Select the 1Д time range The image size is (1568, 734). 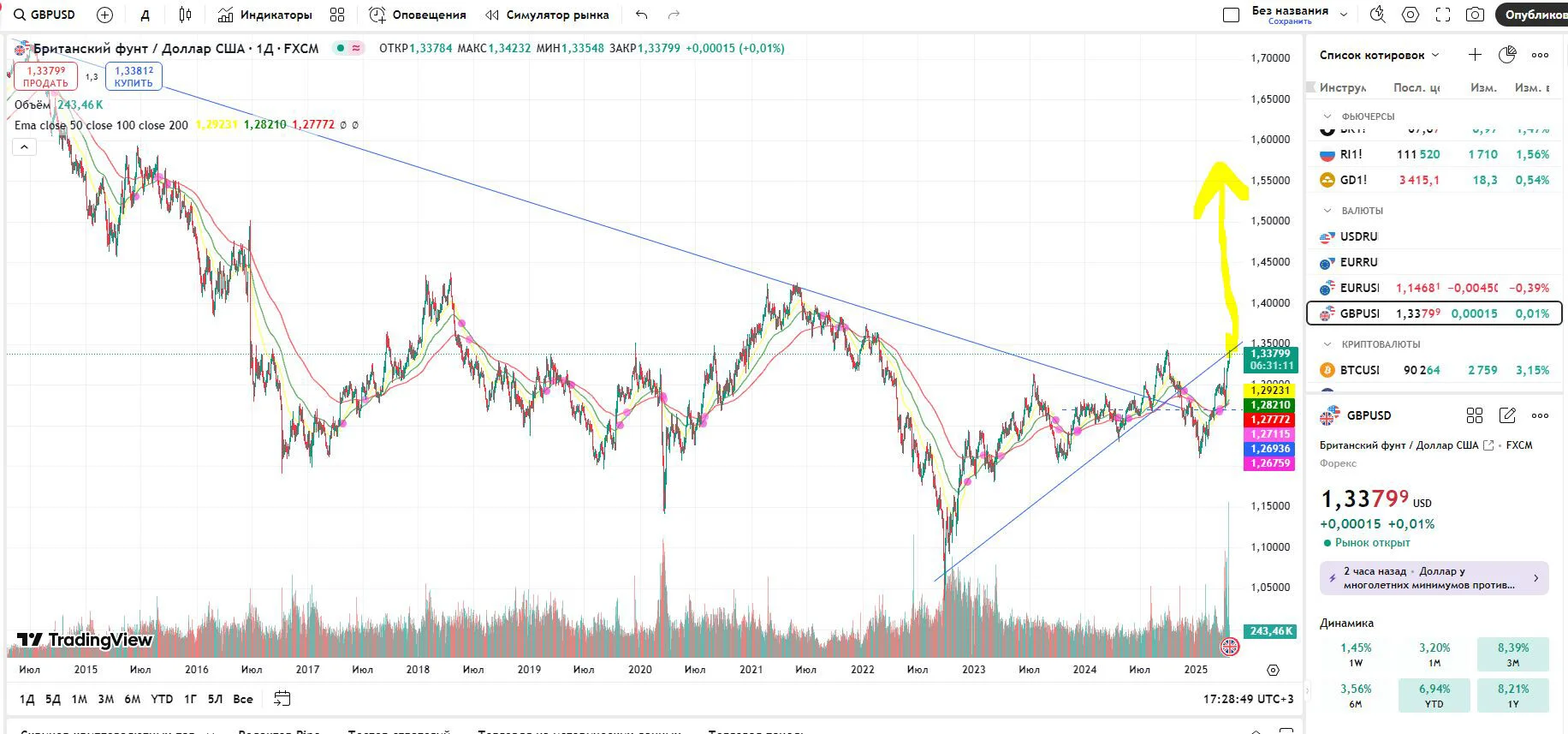(27, 699)
